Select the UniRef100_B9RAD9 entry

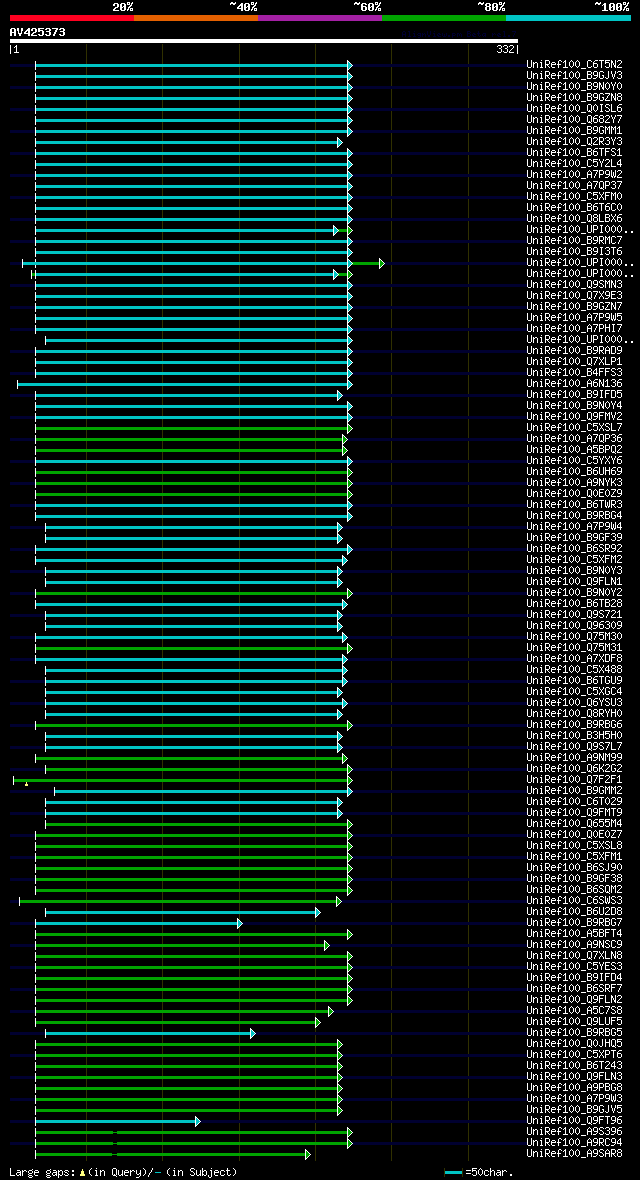click(574, 351)
